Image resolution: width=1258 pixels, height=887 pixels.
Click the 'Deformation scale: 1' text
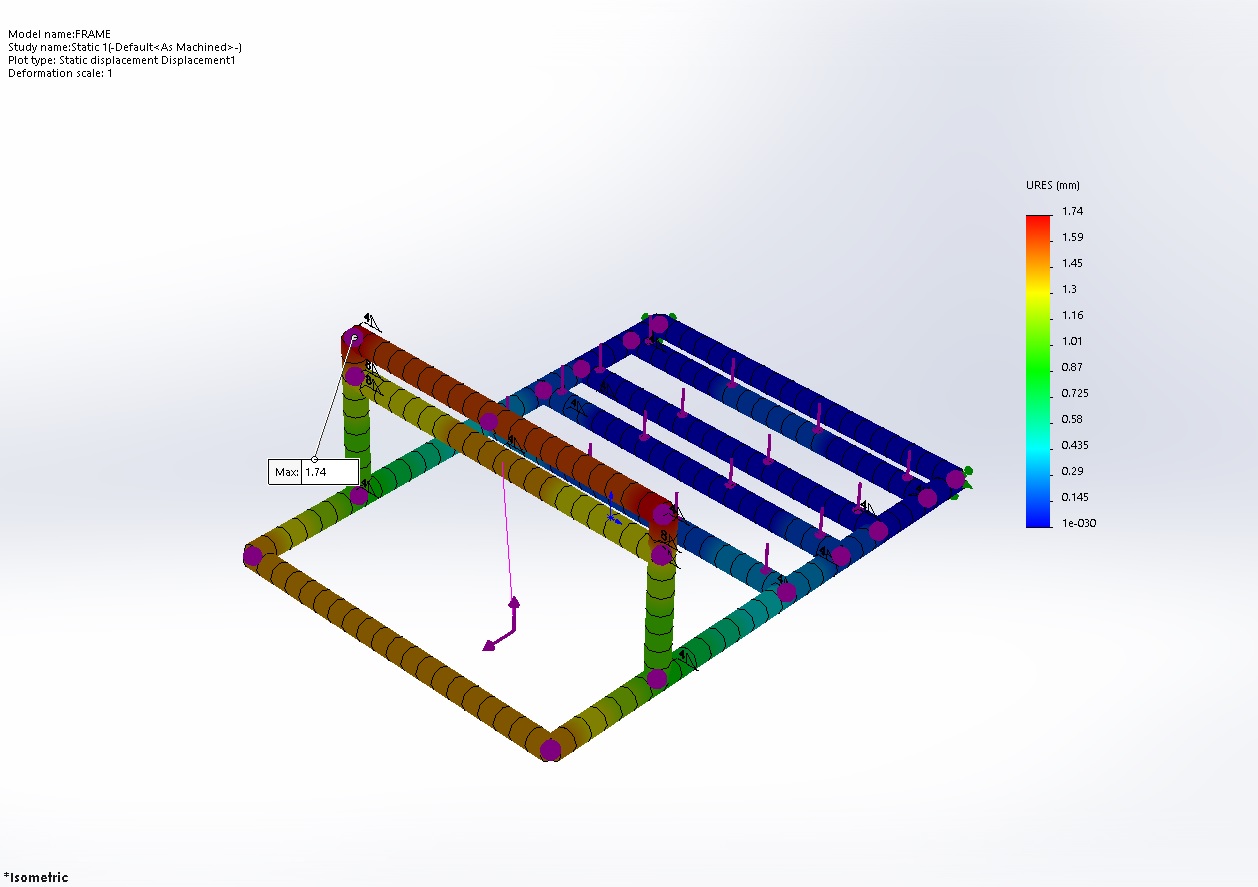pyautogui.click(x=60, y=73)
